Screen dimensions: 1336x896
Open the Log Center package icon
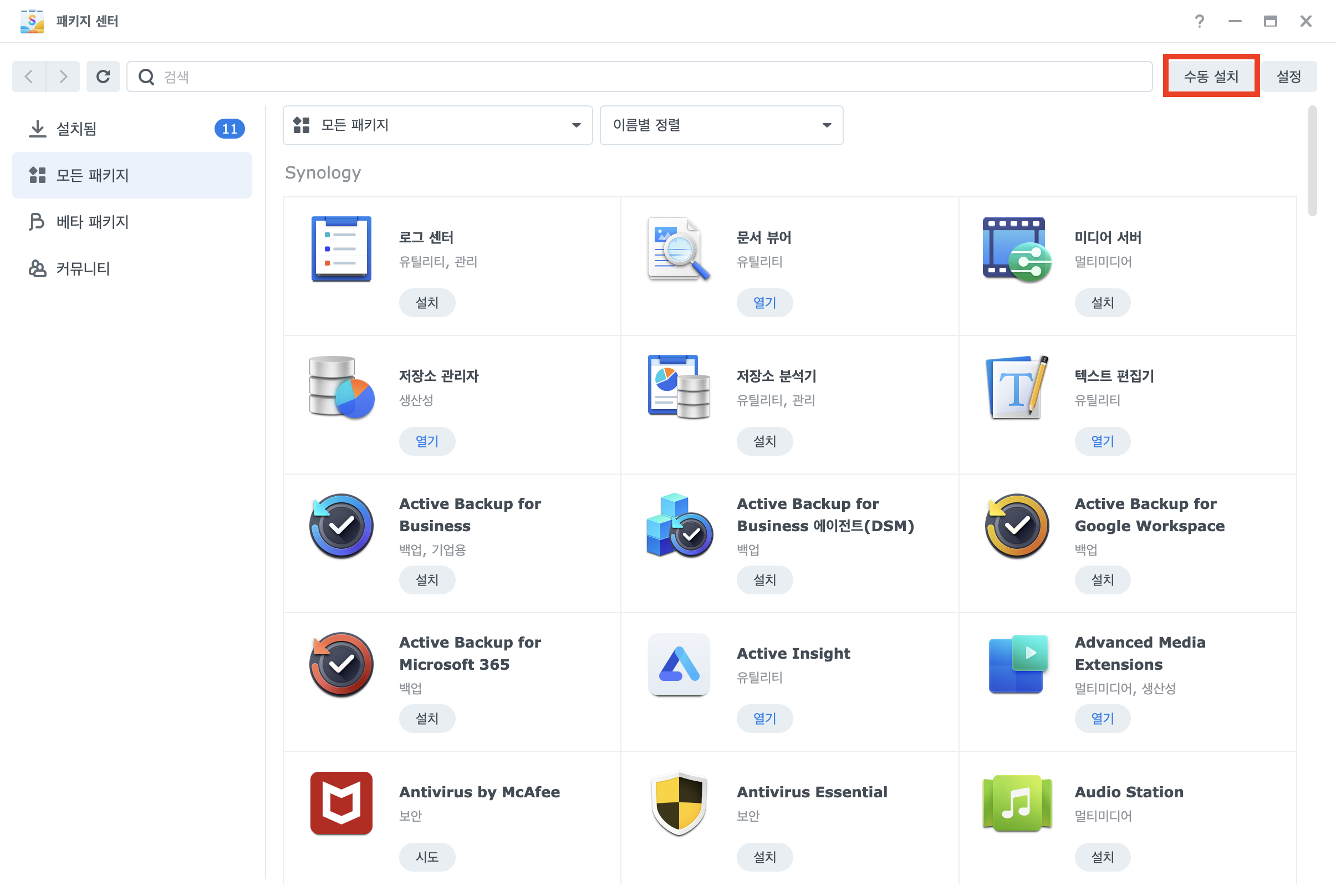[x=341, y=248]
